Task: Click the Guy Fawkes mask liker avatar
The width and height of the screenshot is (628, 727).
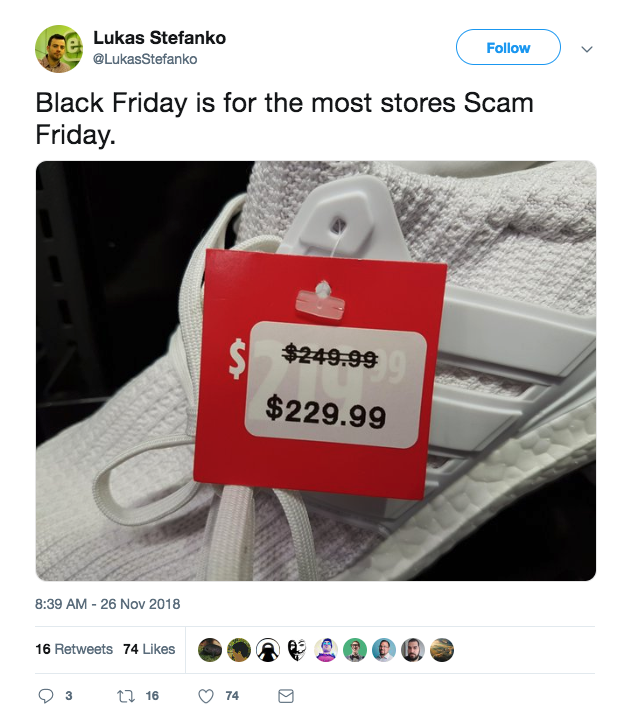Action: click(297, 650)
